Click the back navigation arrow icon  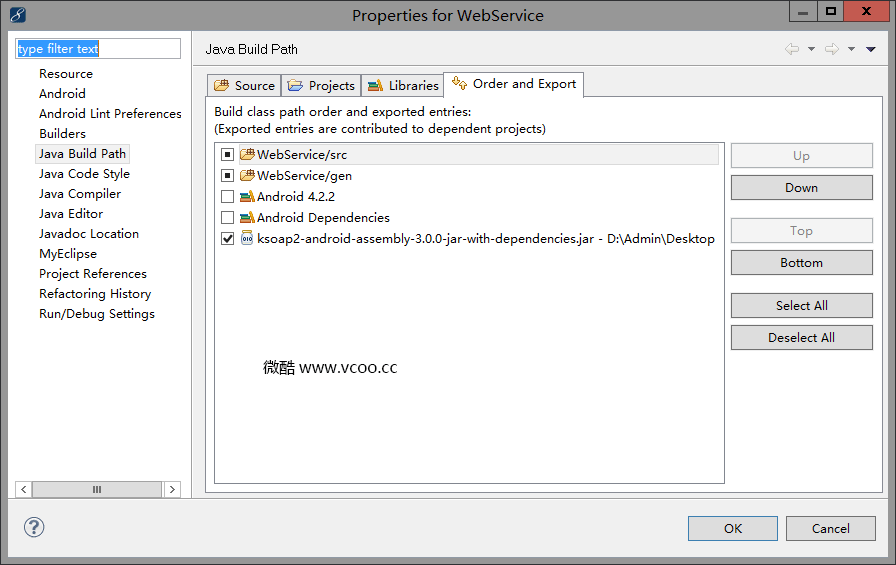click(792, 49)
